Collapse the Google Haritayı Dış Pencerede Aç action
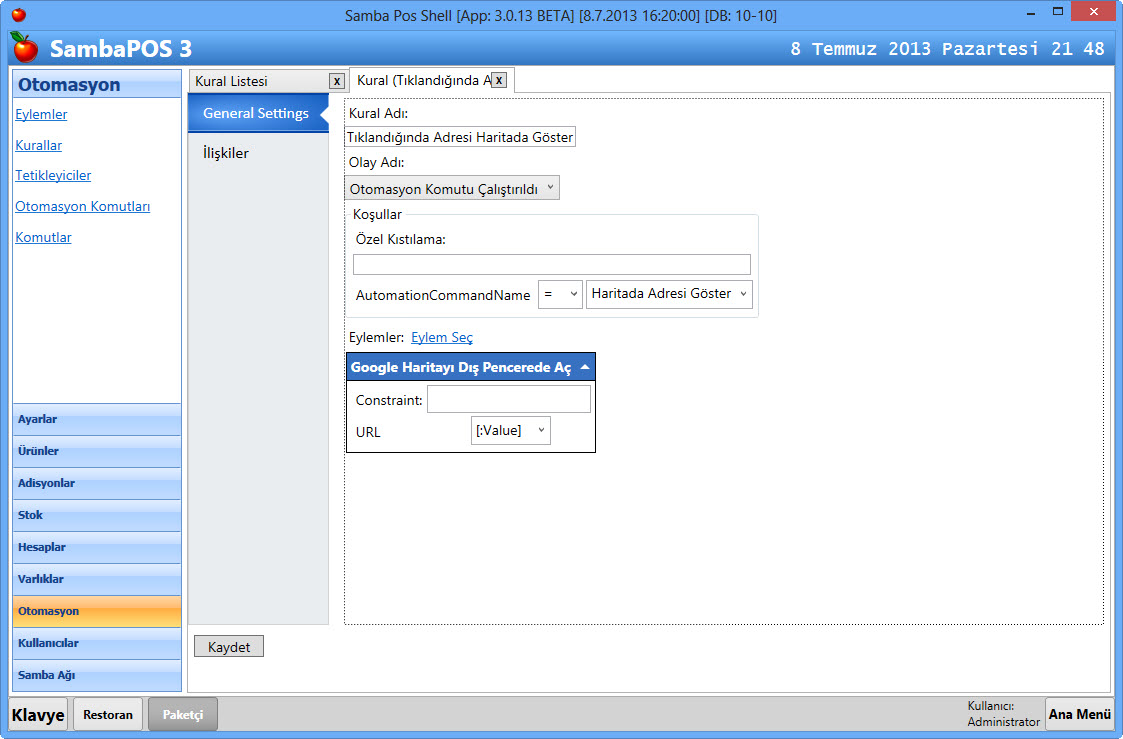Image resolution: width=1123 pixels, height=739 pixels. click(584, 367)
